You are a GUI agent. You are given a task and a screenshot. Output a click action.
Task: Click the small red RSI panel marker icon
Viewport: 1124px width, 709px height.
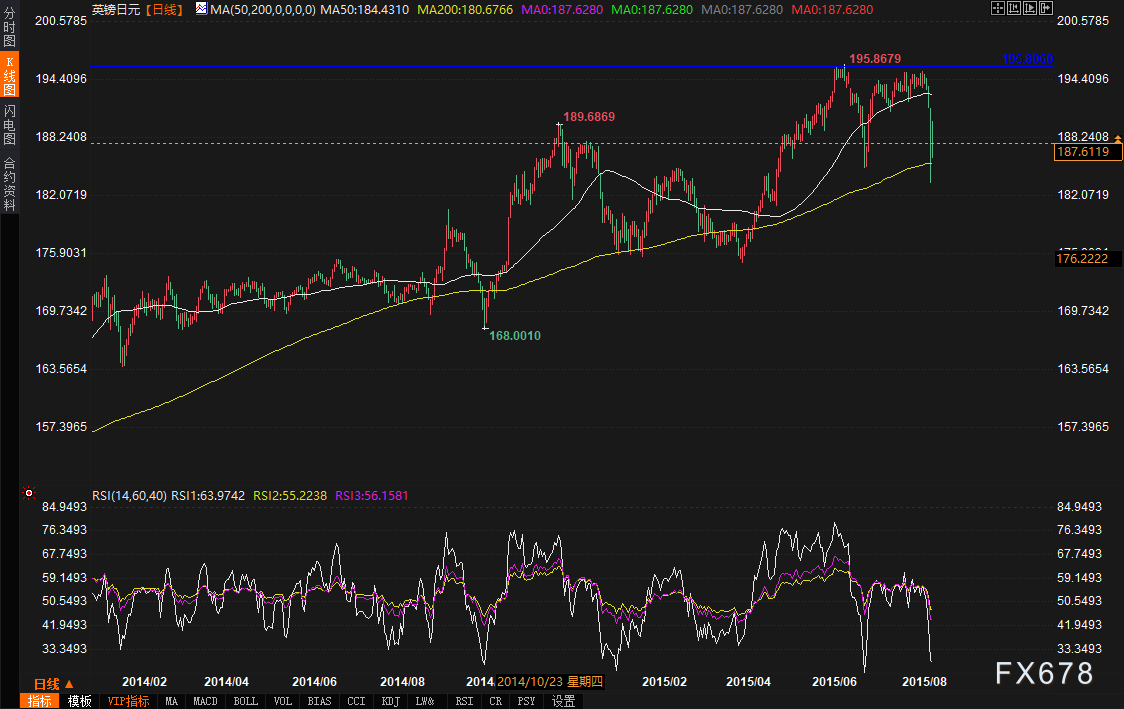click(x=29, y=493)
